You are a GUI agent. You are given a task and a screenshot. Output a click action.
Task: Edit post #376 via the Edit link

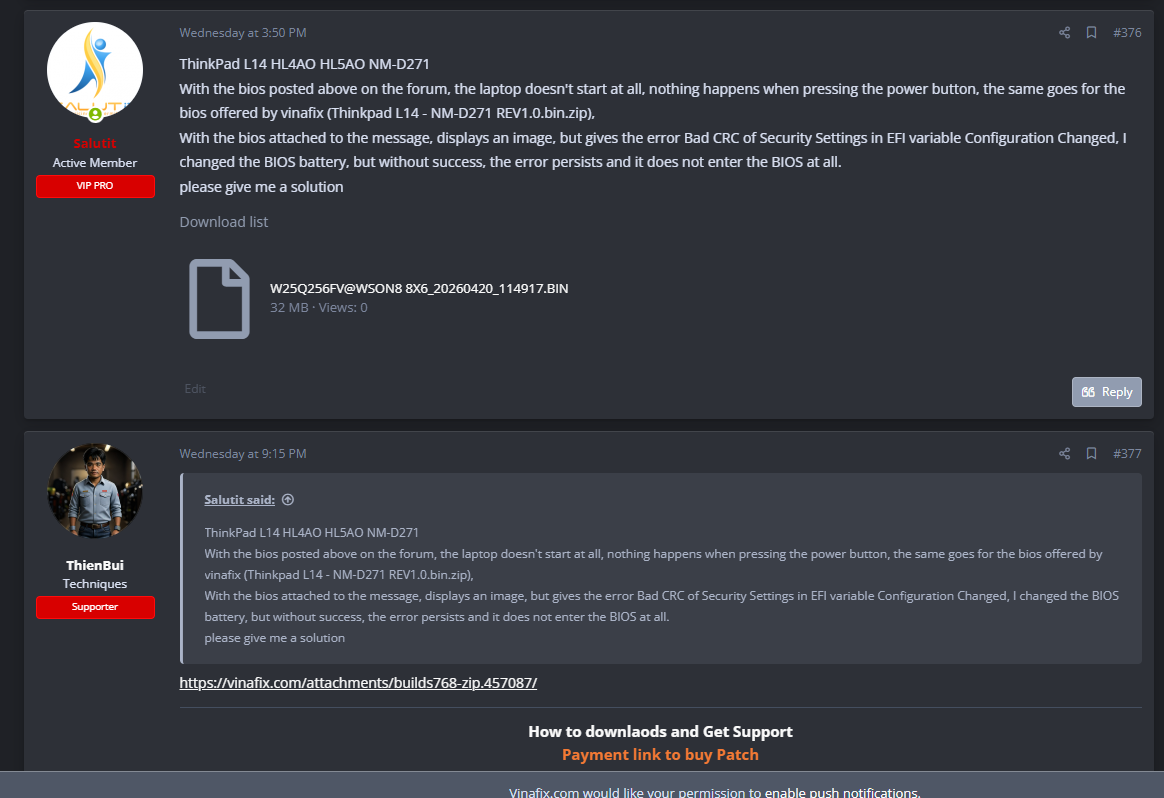194,388
